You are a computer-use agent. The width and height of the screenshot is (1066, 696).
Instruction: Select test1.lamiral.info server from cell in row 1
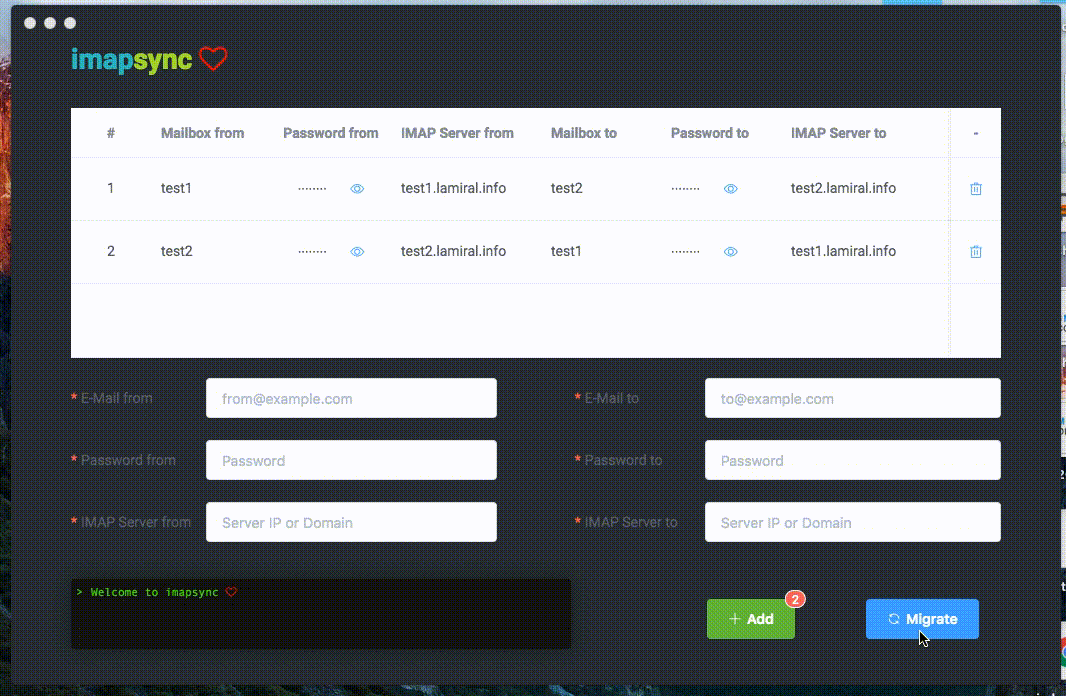click(x=453, y=188)
